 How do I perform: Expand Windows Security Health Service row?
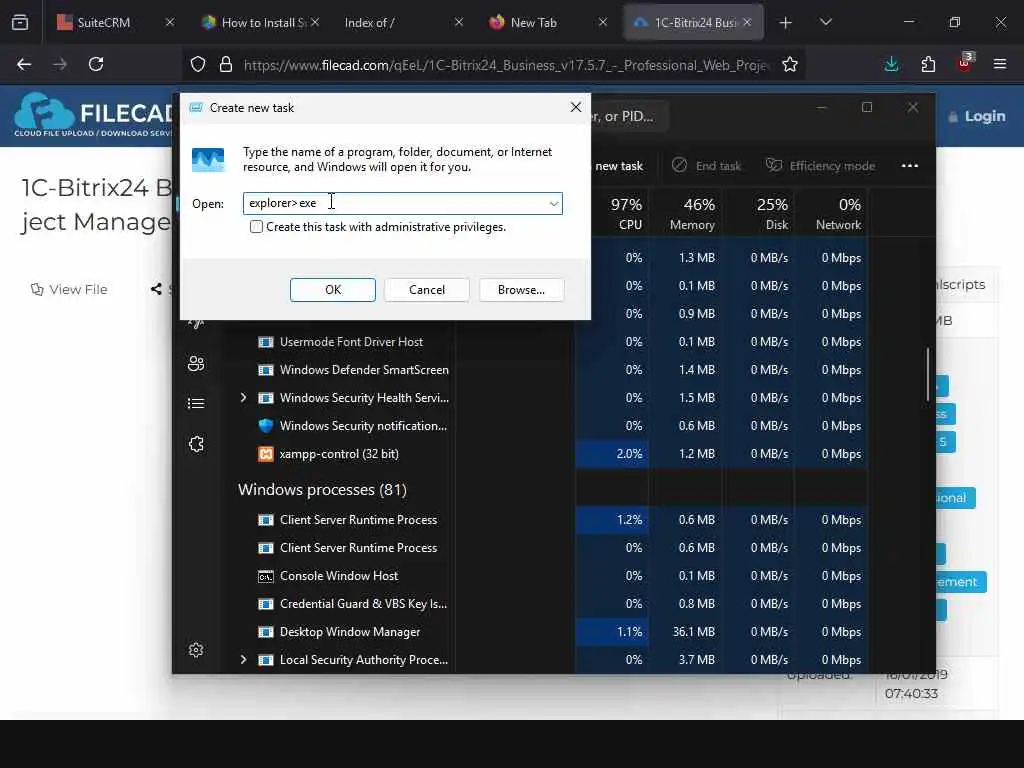point(243,397)
